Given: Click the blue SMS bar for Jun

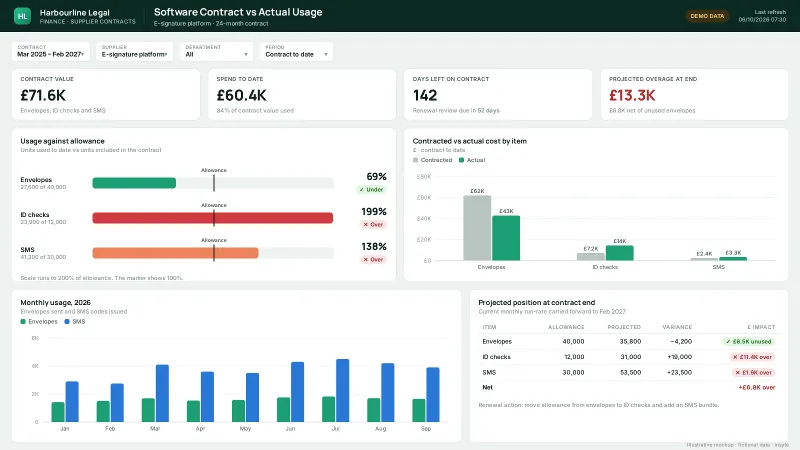Looking at the screenshot, I should [x=297, y=392].
